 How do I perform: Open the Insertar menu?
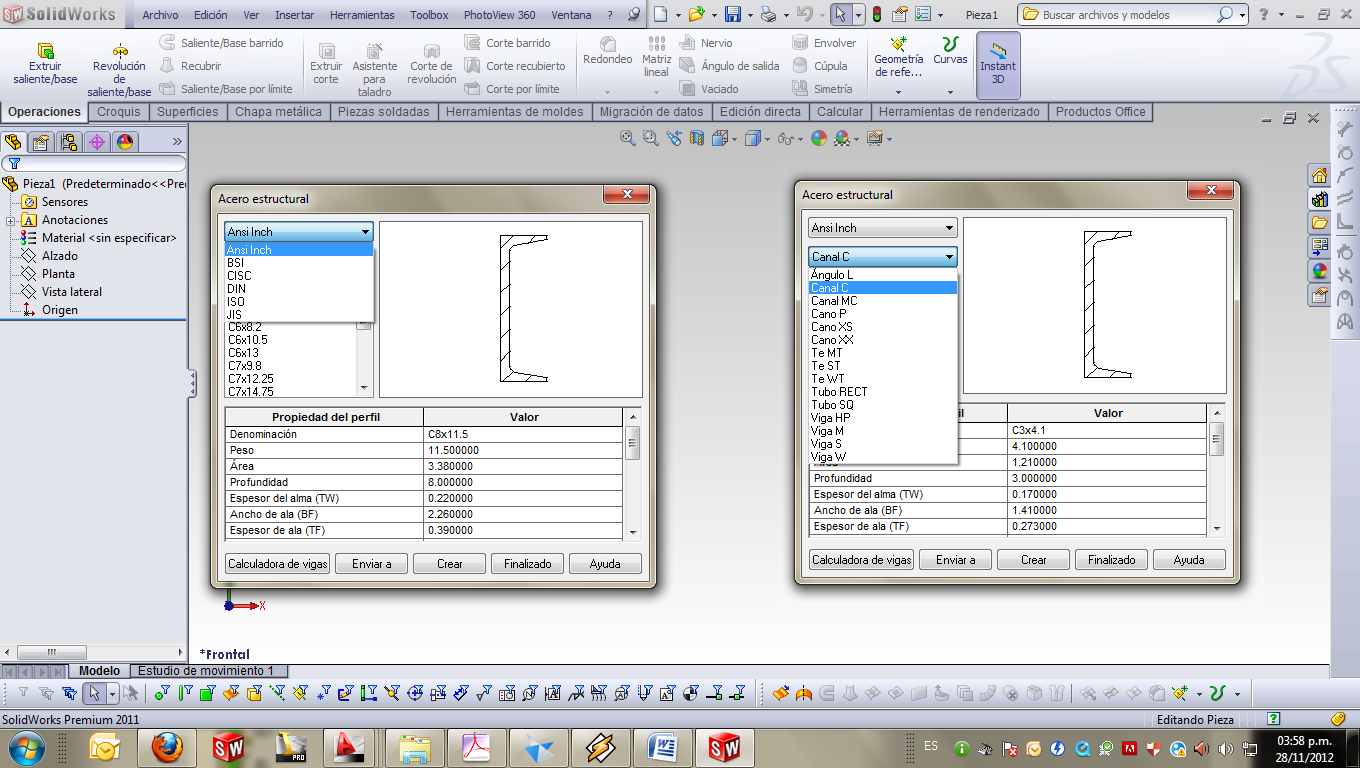click(294, 15)
